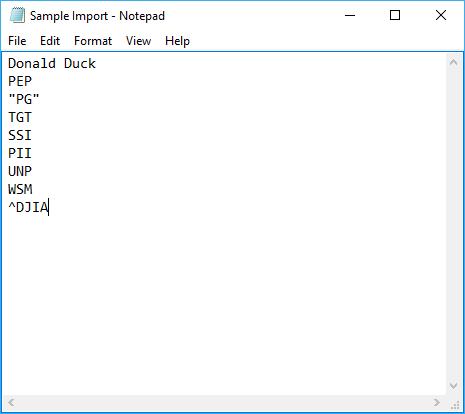This screenshot has height=414, width=465.
Task: Minimize the Notepad window
Action: 350,15
